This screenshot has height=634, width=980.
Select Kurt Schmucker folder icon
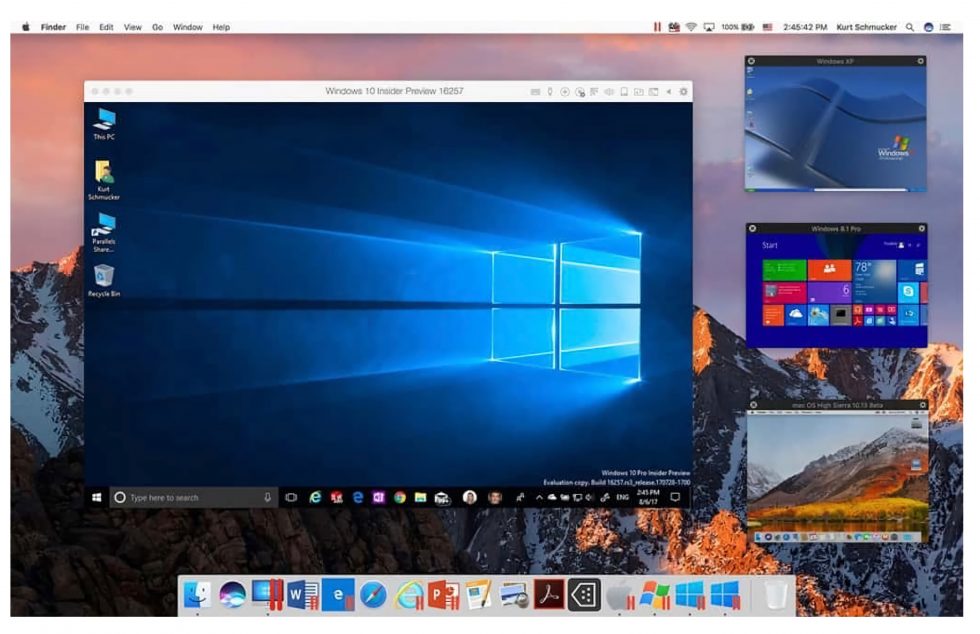(104, 180)
